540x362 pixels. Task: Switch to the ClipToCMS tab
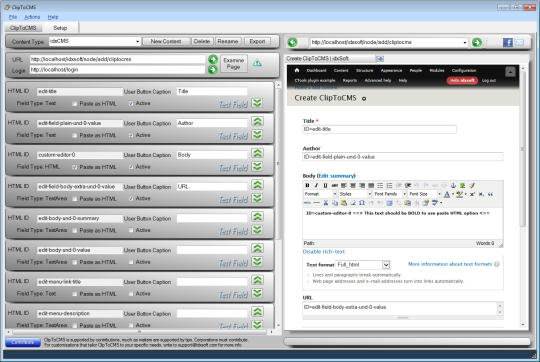(23, 28)
